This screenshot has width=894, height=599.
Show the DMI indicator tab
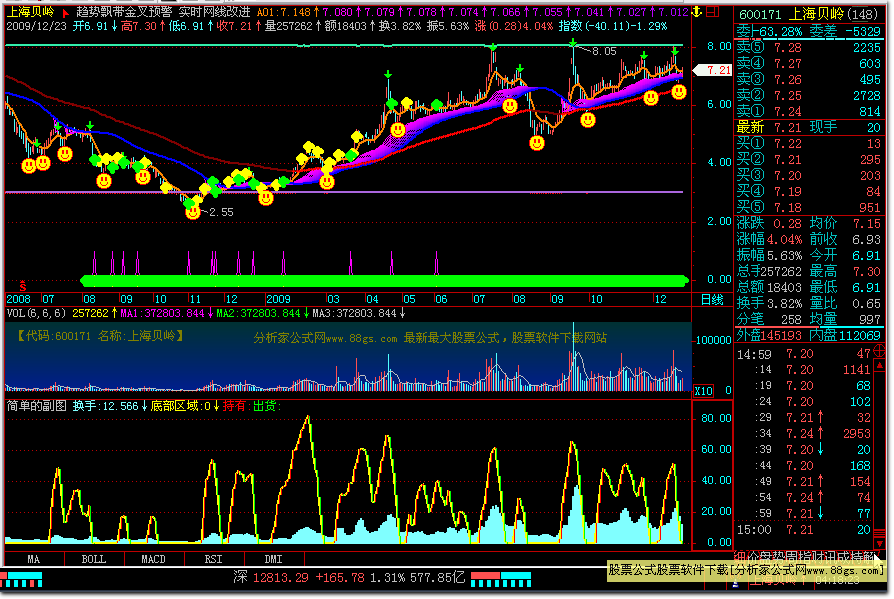tap(273, 559)
